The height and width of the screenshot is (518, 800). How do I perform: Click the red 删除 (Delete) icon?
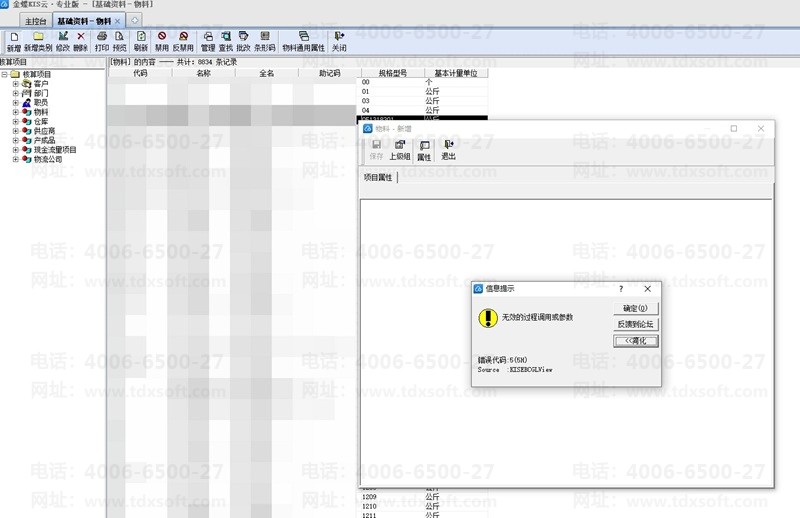(81, 36)
